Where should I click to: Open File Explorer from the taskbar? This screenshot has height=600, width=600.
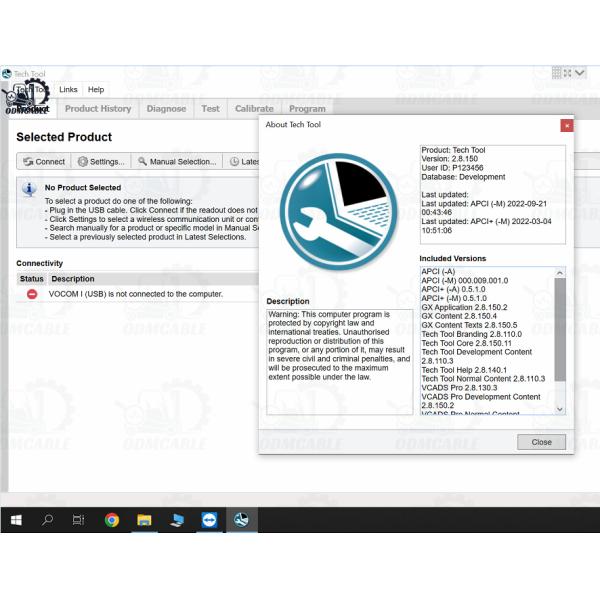click(143, 520)
